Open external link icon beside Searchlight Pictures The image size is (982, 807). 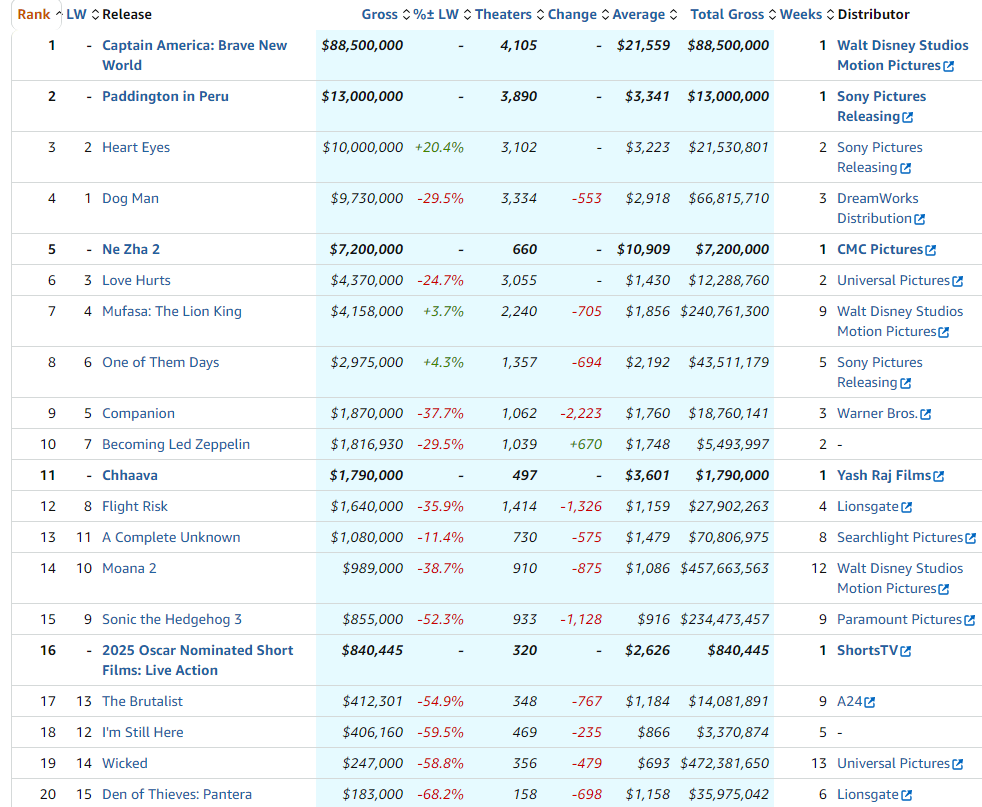(x=971, y=538)
